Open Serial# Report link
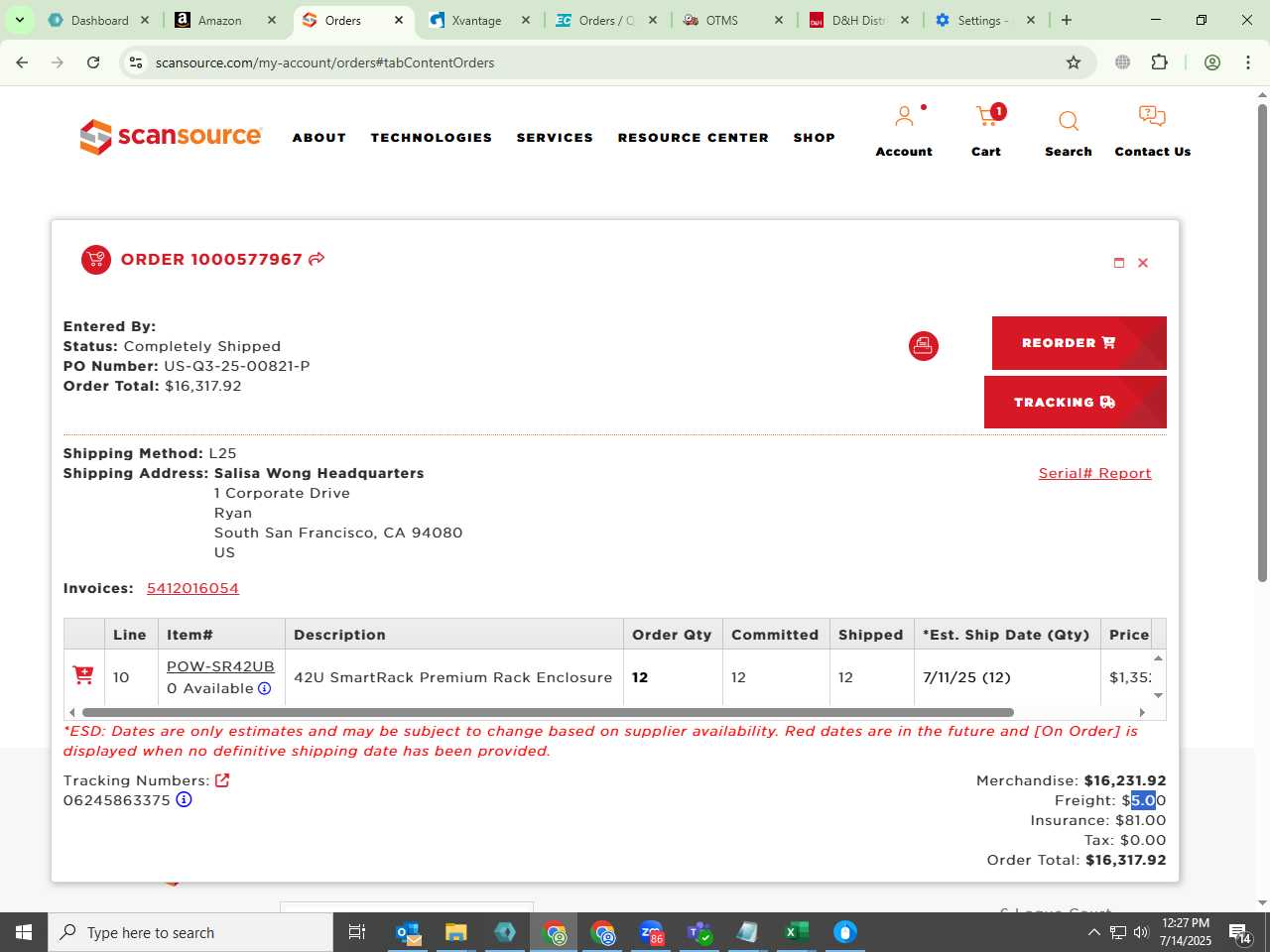 [1095, 473]
